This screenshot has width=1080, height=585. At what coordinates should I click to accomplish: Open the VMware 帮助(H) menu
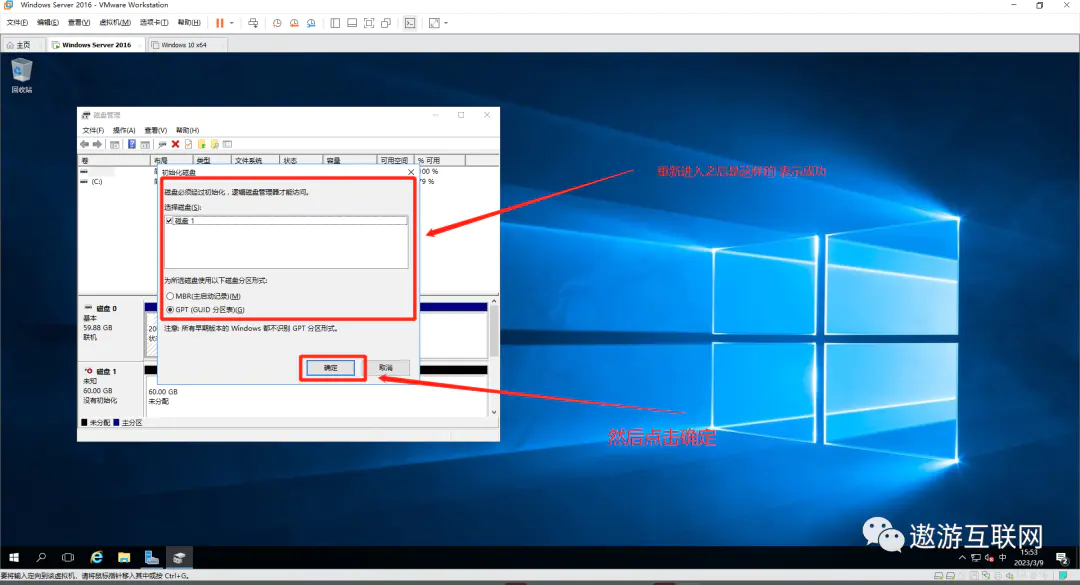pos(189,23)
